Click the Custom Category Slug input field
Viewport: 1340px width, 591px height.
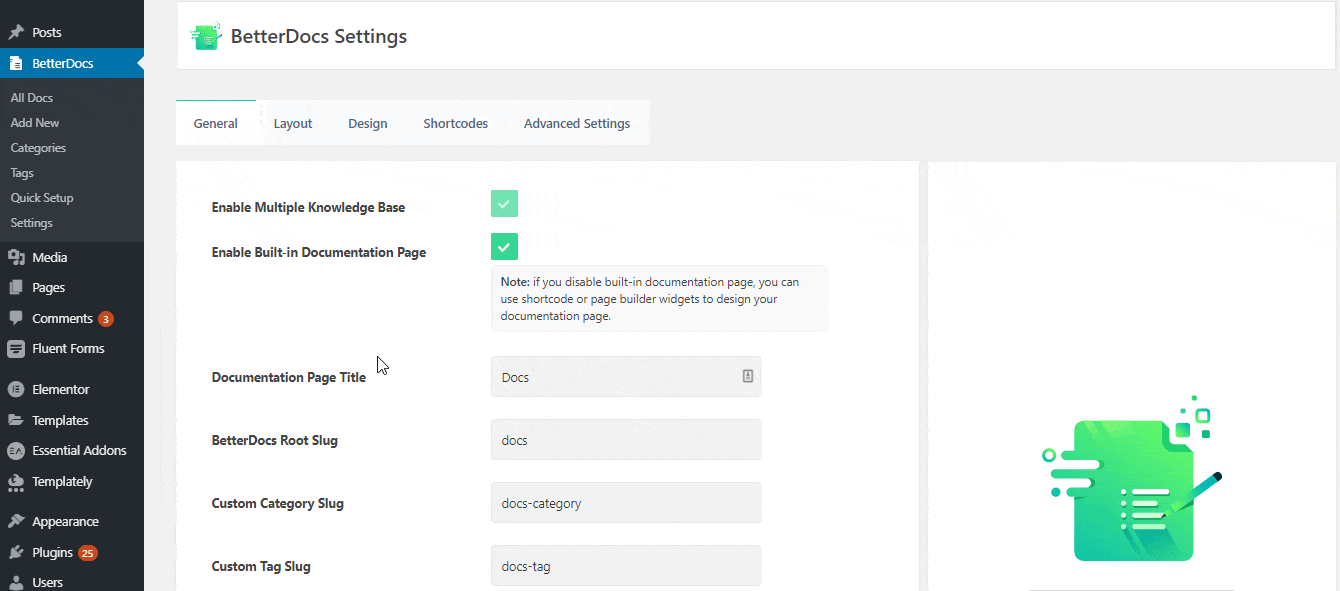coord(626,503)
